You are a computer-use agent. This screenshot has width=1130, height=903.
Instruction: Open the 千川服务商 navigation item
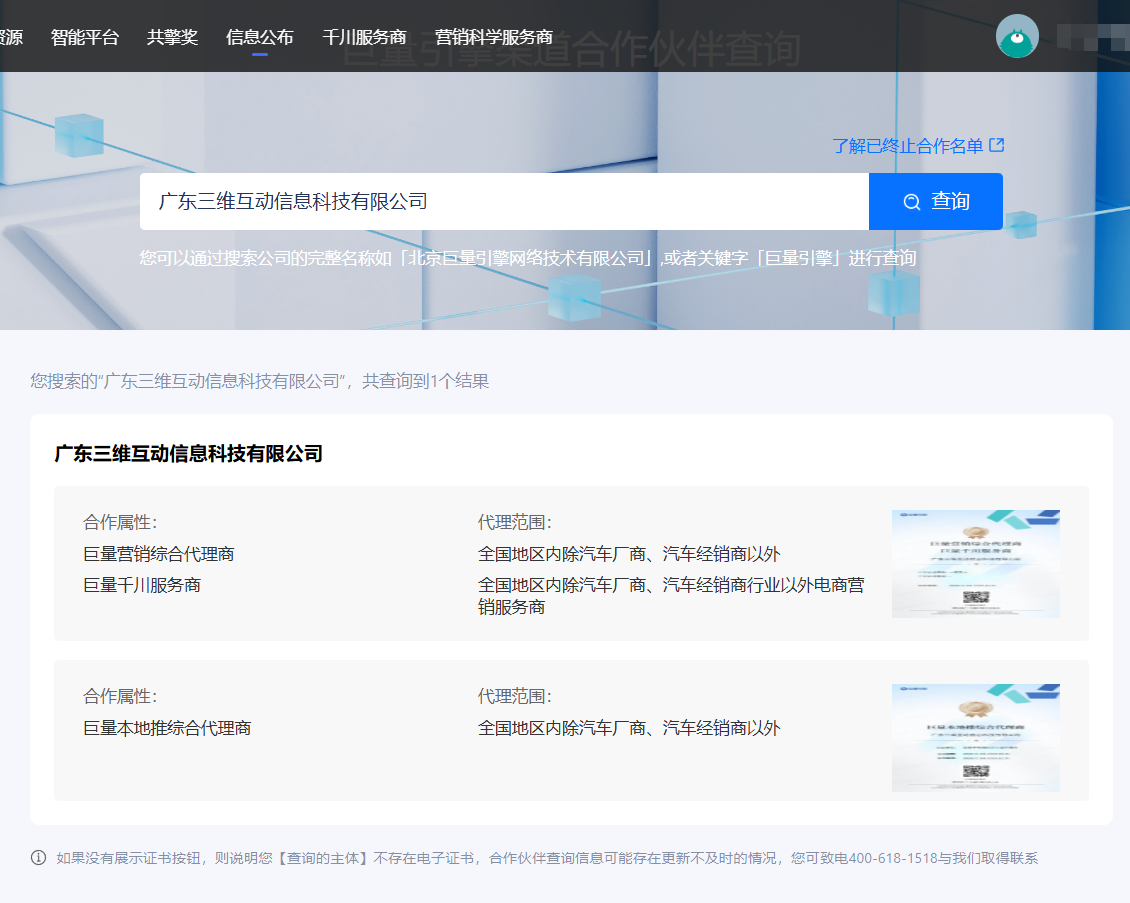coord(364,37)
